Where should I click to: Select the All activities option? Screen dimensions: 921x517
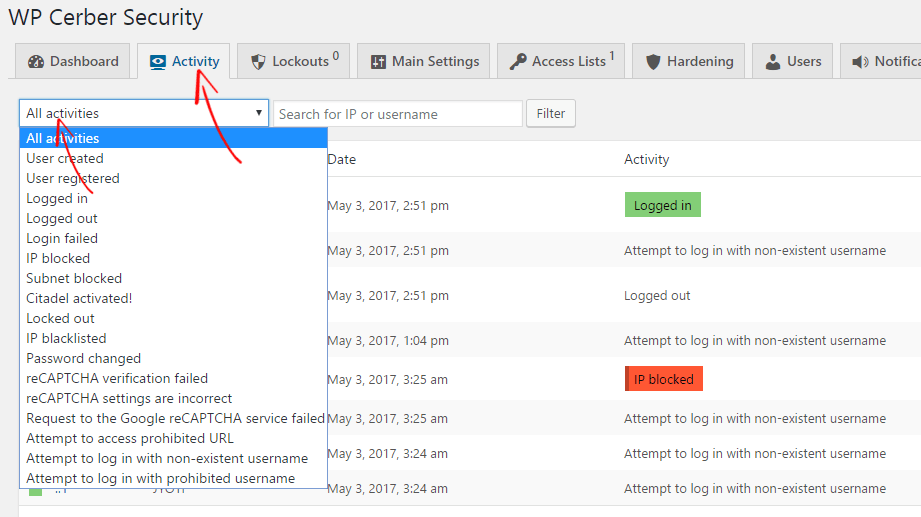click(x=173, y=139)
